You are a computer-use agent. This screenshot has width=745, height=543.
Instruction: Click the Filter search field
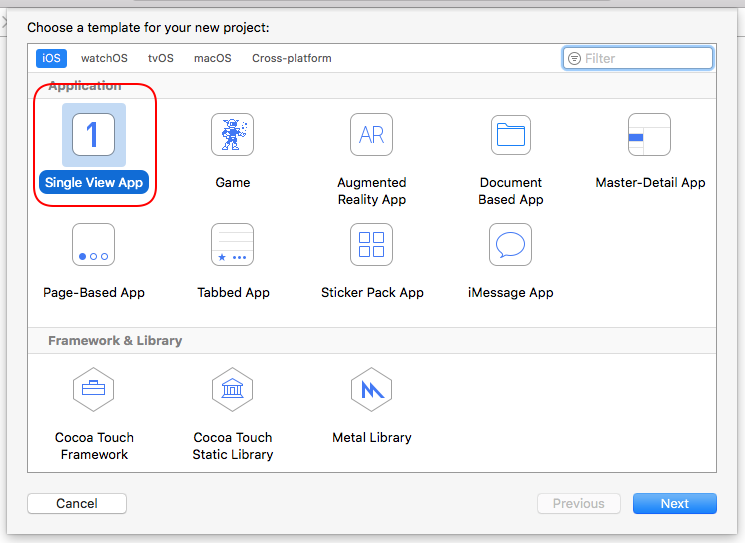point(645,58)
